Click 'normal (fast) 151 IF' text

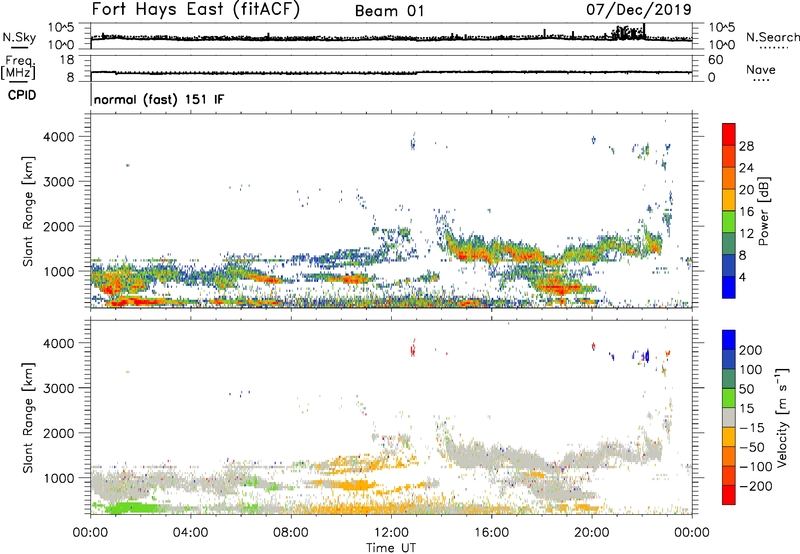[x=159, y=99]
